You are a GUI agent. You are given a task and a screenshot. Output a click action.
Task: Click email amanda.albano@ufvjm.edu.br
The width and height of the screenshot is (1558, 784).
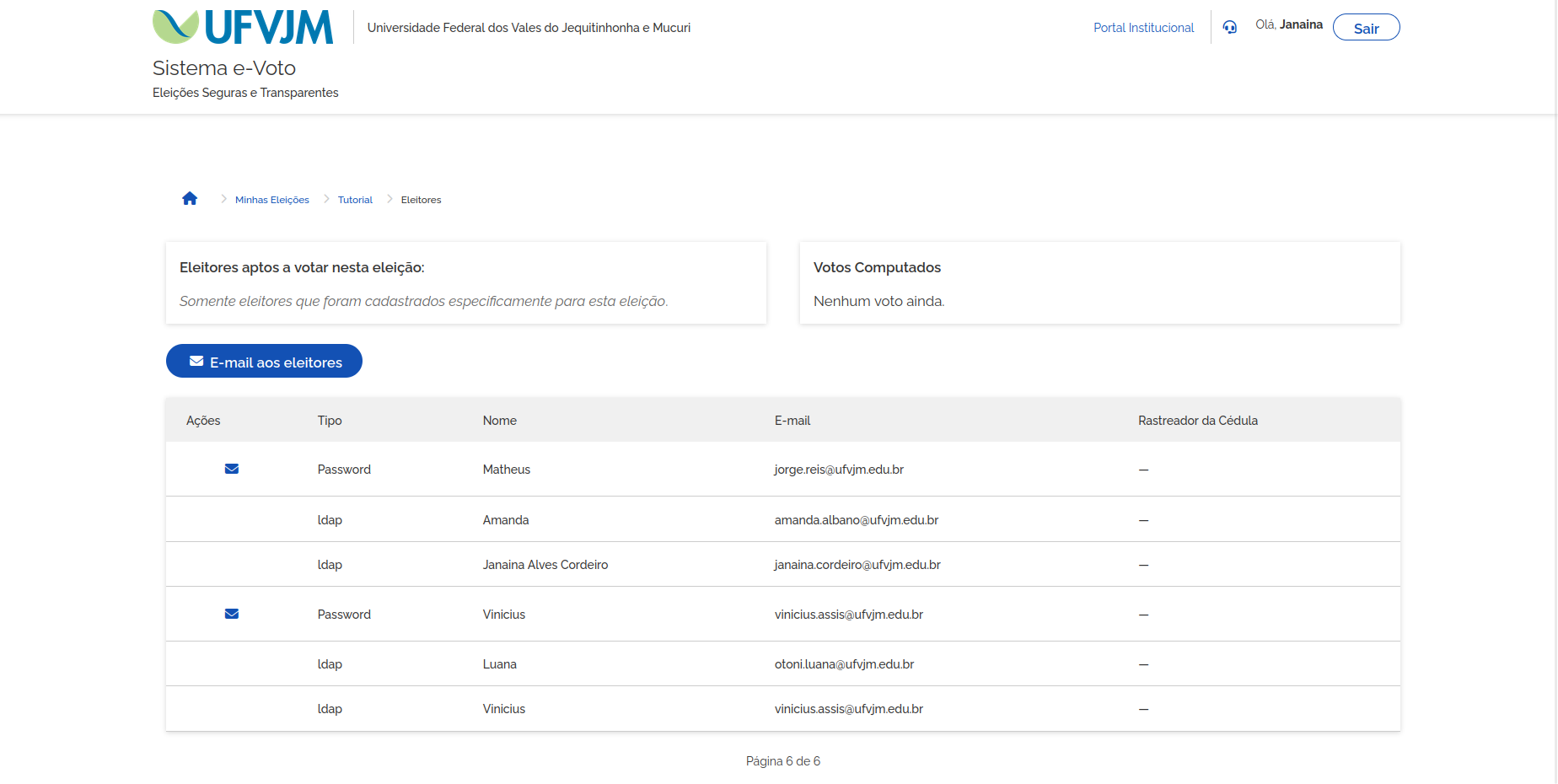(x=857, y=520)
